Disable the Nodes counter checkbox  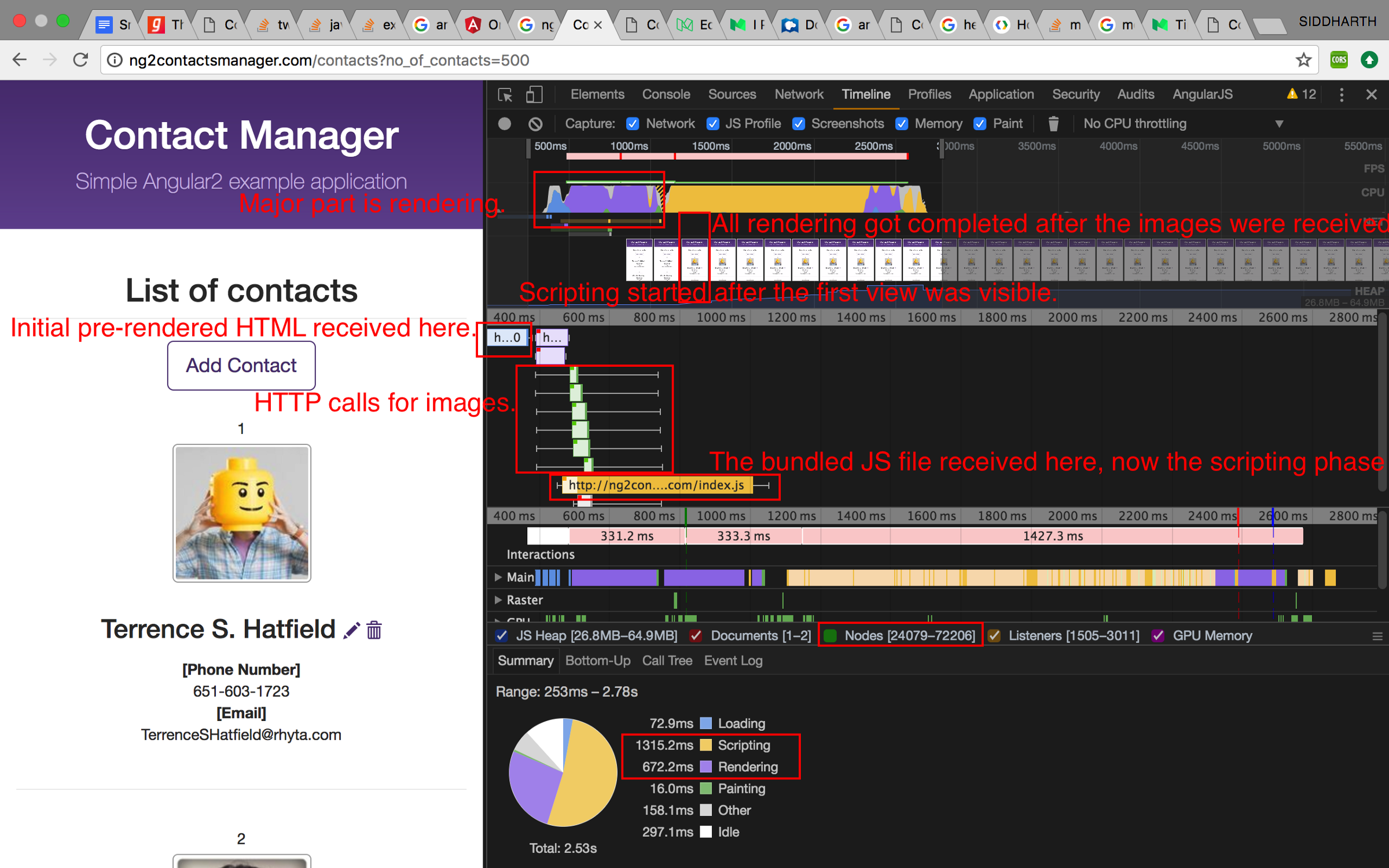point(830,636)
